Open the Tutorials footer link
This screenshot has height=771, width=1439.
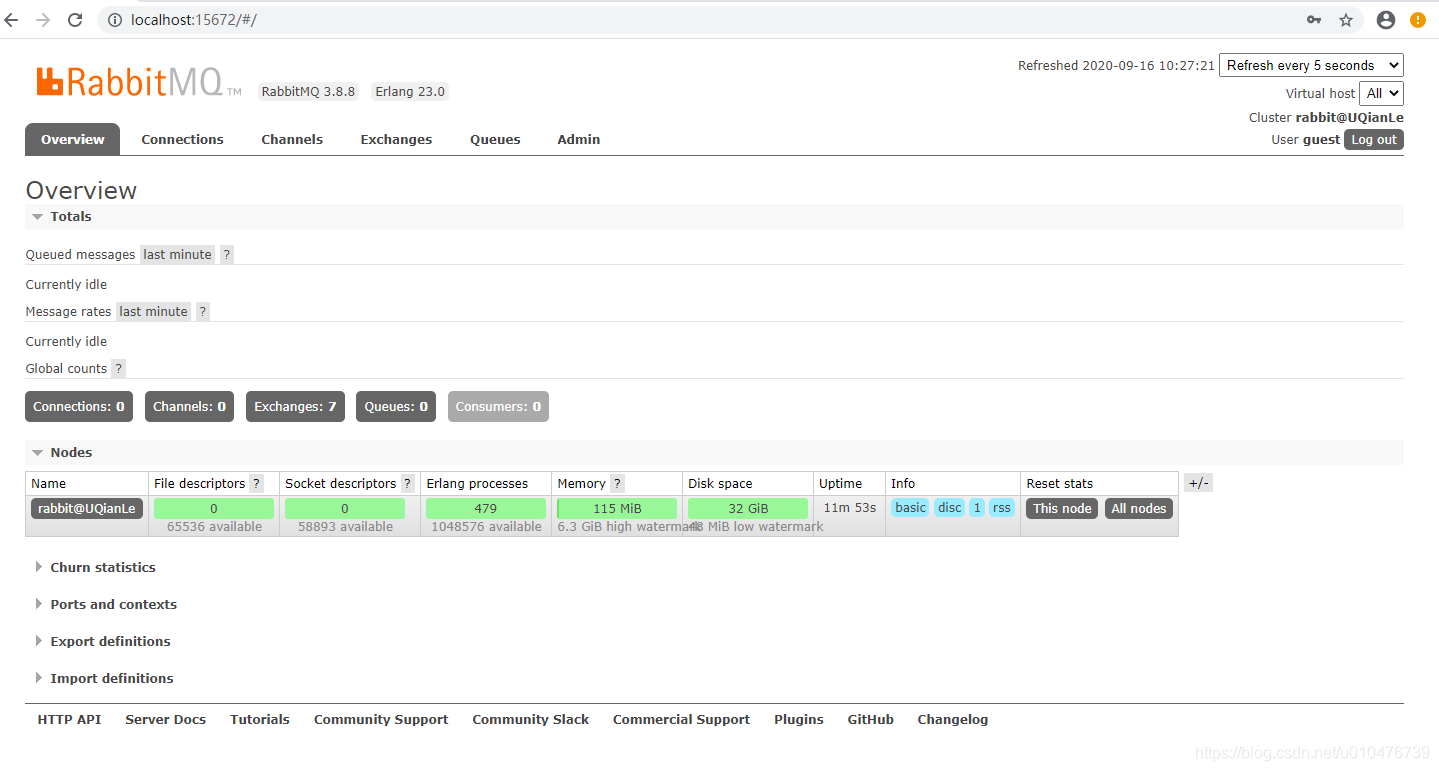tap(260, 720)
